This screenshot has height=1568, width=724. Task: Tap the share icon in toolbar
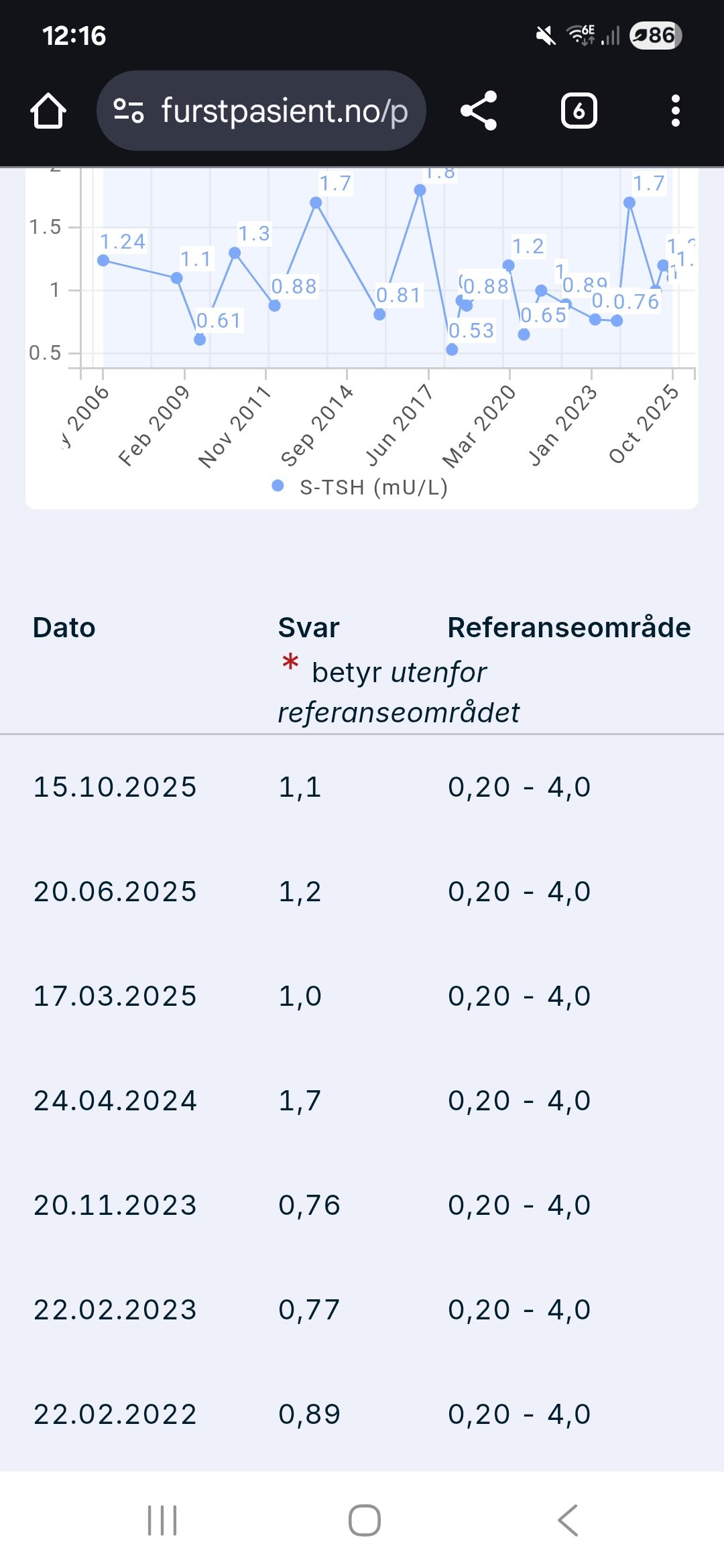point(479,111)
